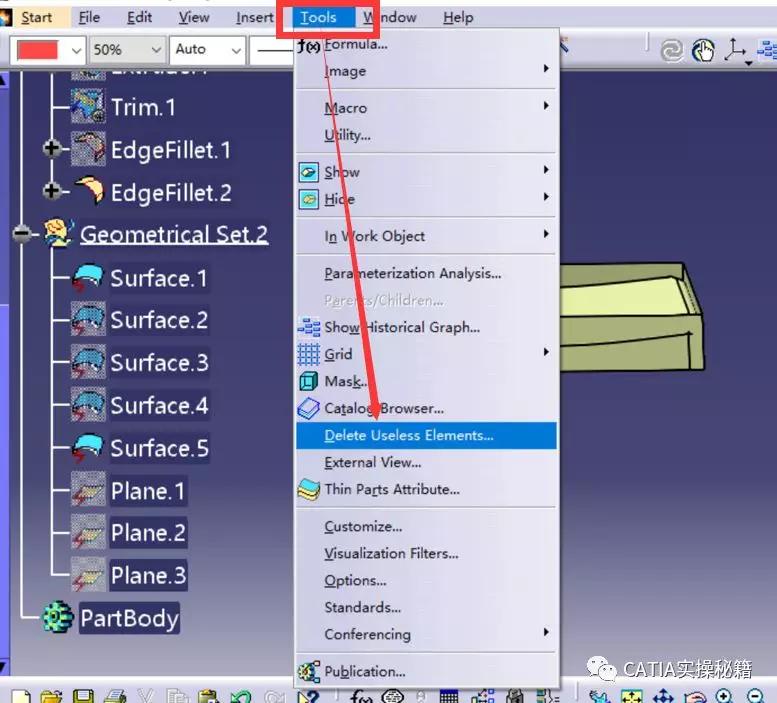Click the Paste clipboard icon
The height and width of the screenshot is (703, 777).
point(209,696)
